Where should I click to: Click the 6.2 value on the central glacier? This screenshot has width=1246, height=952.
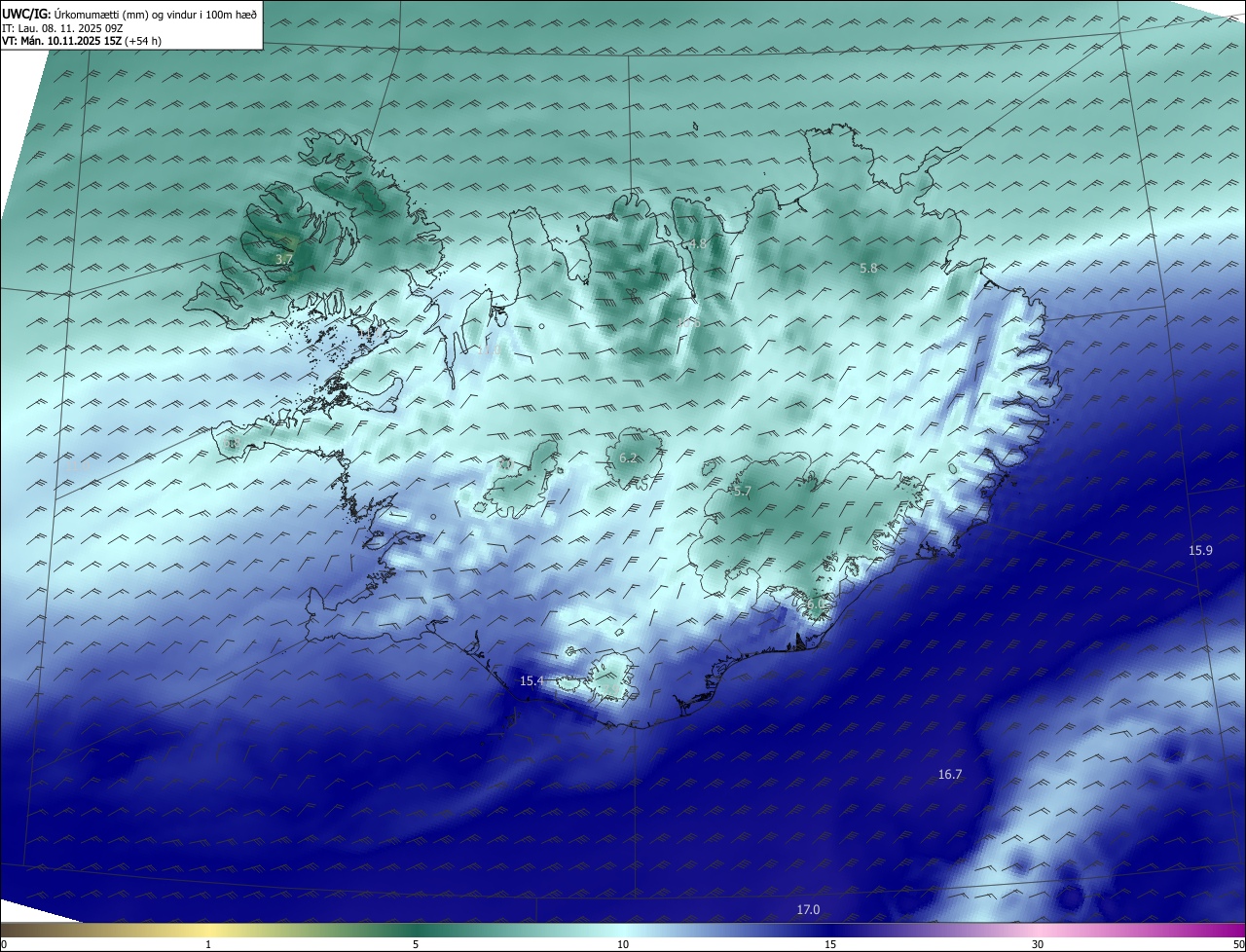click(628, 458)
